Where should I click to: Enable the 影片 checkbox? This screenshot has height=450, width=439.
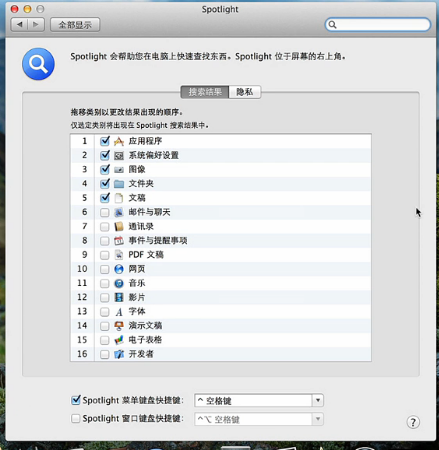click(x=105, y=297)
